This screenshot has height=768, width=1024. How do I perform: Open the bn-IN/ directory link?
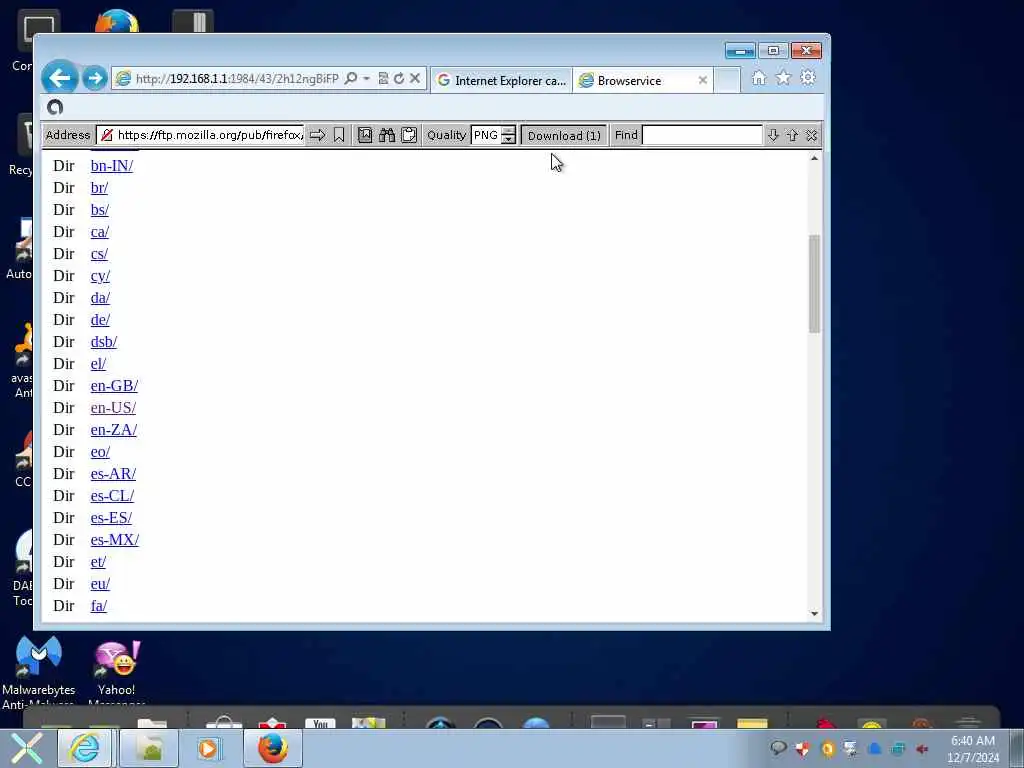112,166
